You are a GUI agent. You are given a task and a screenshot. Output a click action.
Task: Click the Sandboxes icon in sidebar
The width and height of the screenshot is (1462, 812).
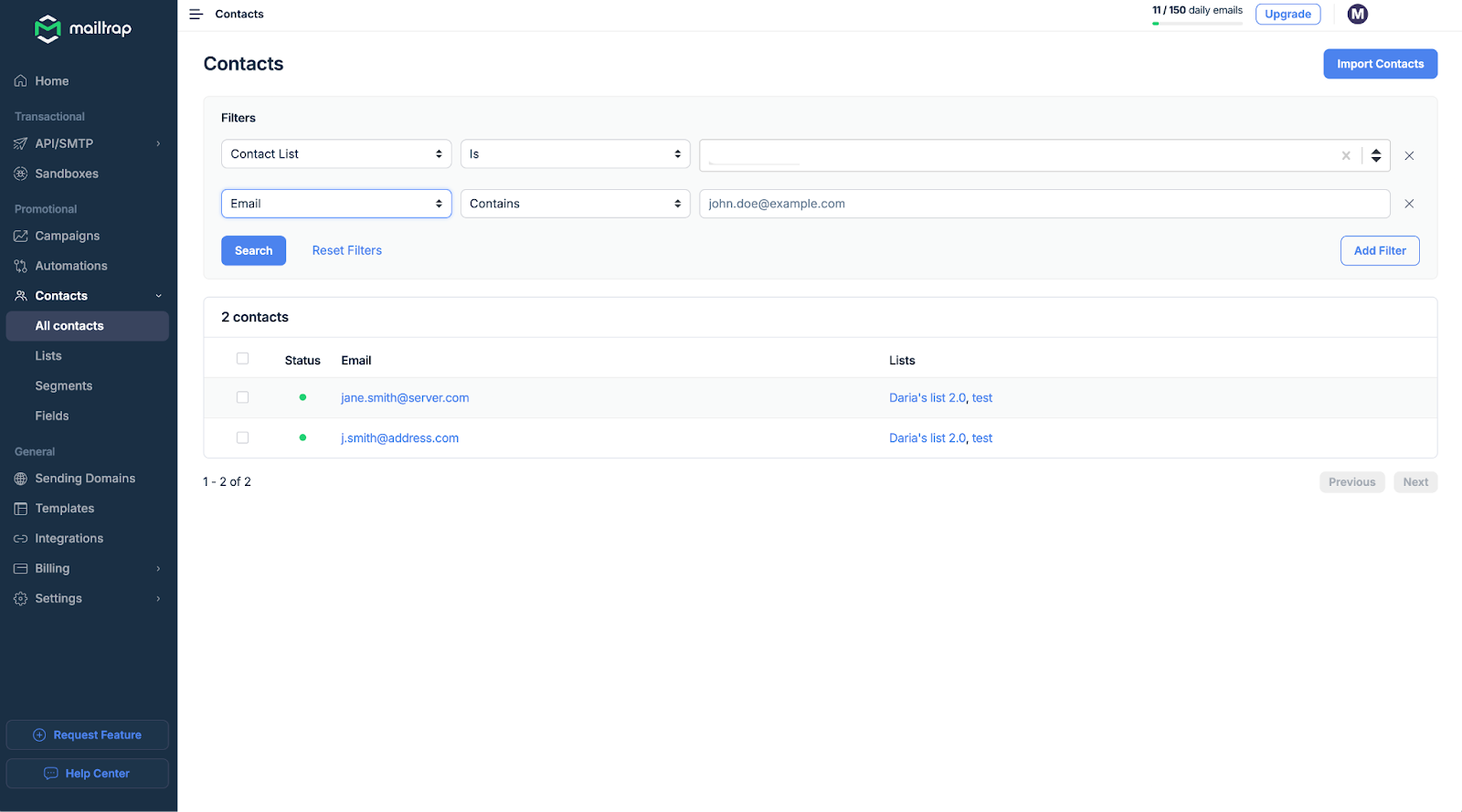(x=20, y=174)
